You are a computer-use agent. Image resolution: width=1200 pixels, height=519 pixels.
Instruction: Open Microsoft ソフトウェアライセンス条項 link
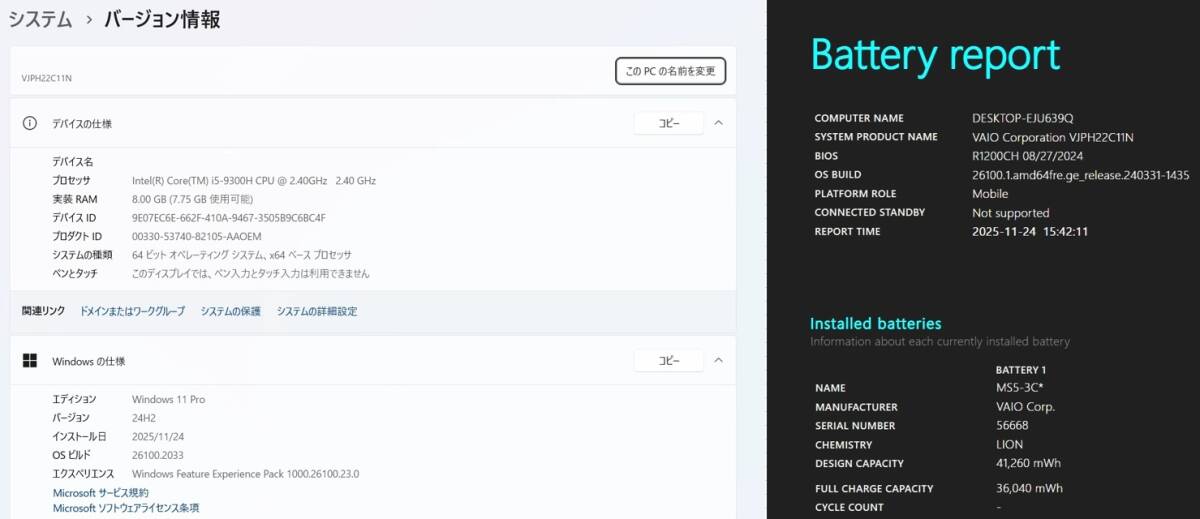tap(126, 508)
